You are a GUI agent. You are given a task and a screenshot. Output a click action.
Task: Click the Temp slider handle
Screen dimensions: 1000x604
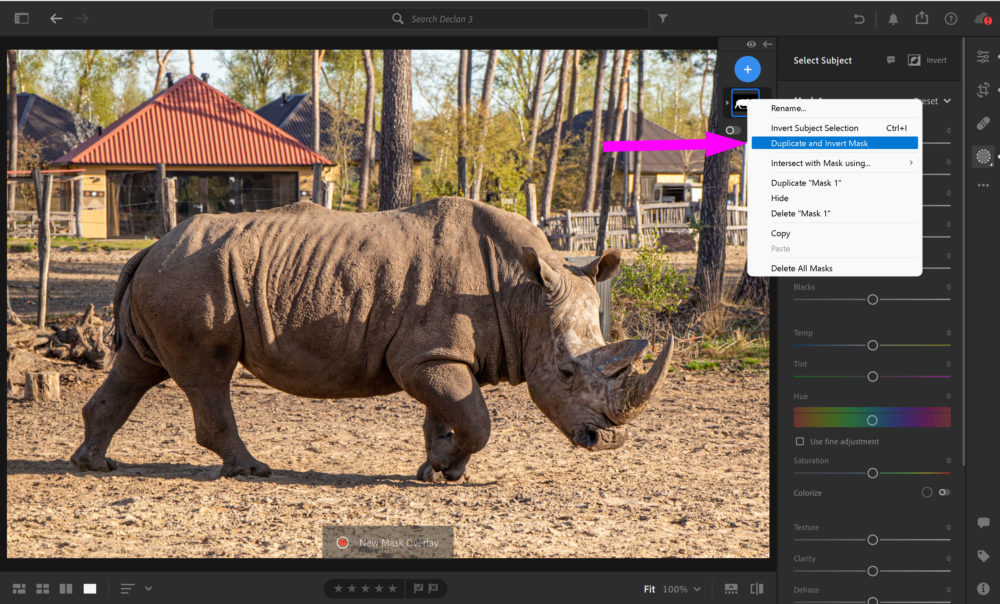tap(872, 346)
